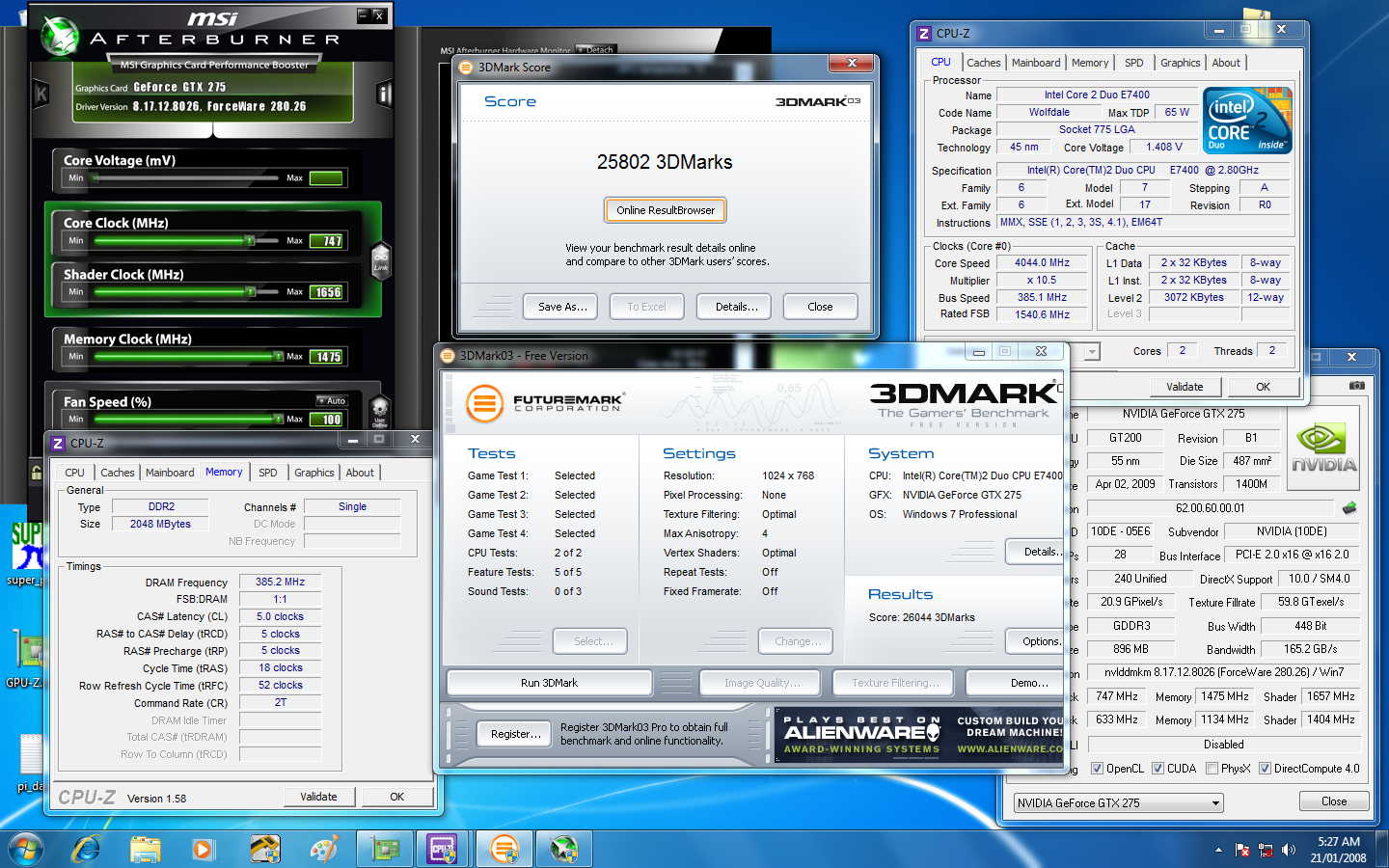Click the Demo... button in 3DMark03

(1015, 683)
